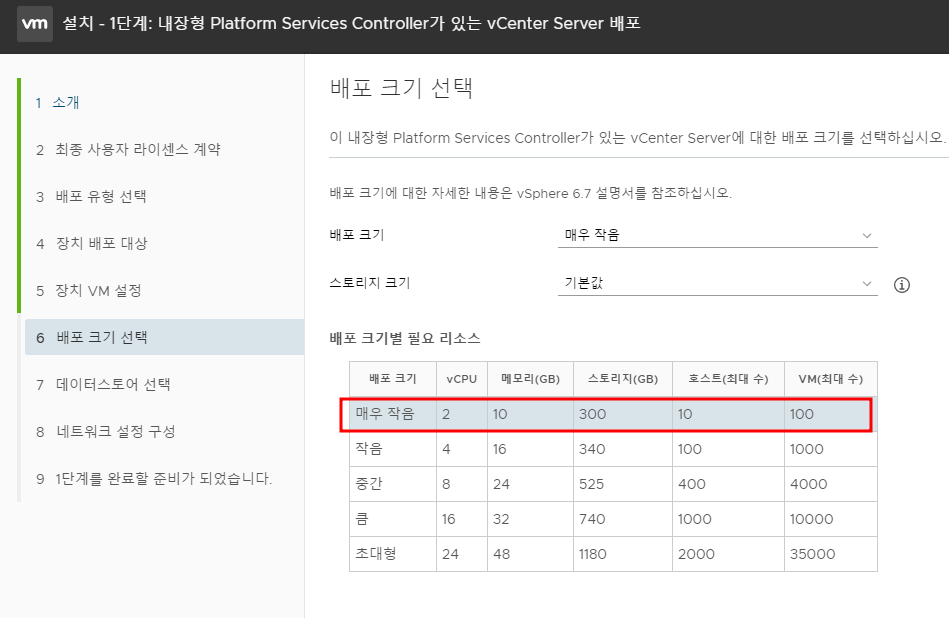Select step 8 네트워크 설정 구성
The height and width of the screenshot is (618, 949).
coord(105,432)
